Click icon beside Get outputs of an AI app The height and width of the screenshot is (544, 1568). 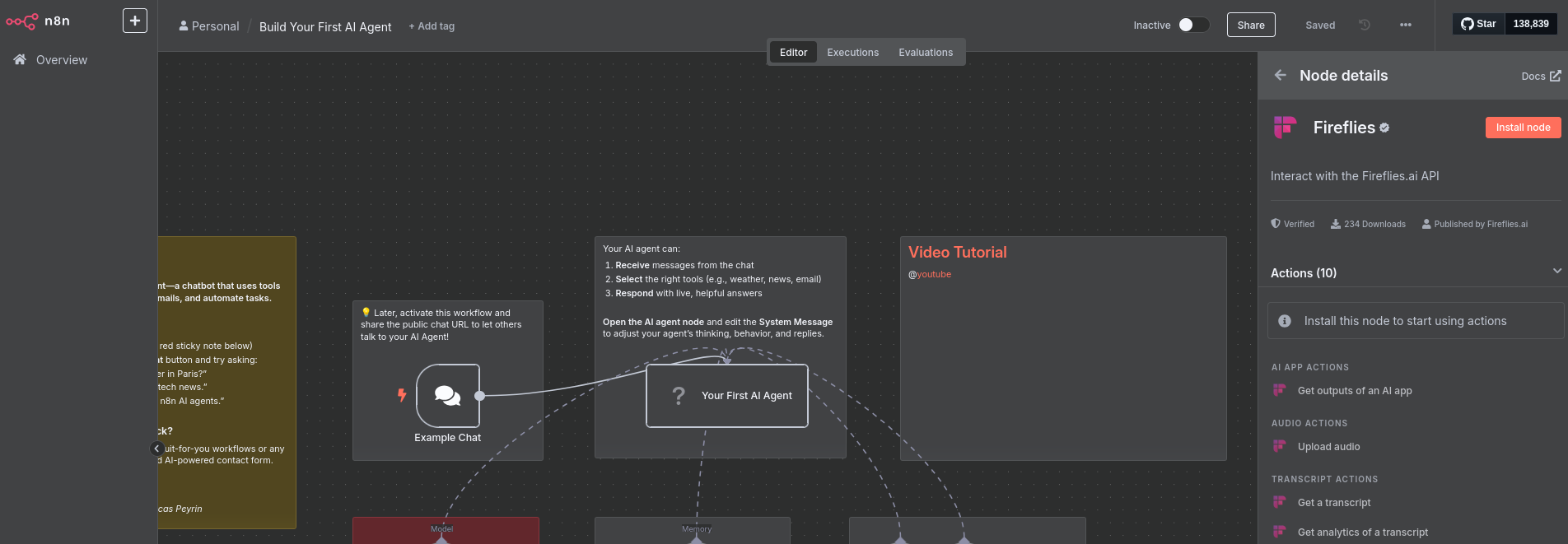pos(1279,390)
